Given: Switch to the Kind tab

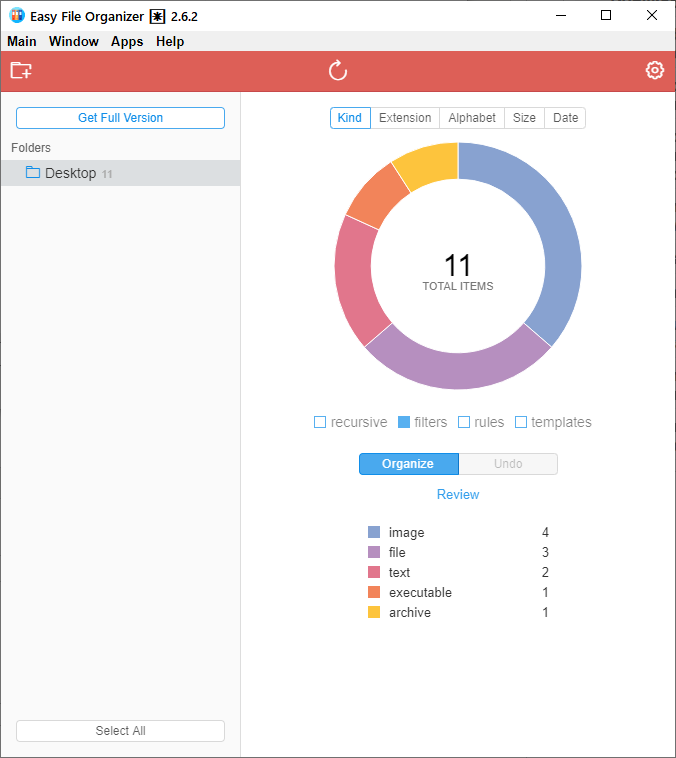Looking at the screenshot, I should pyautogui.click(x=350, y=118).
